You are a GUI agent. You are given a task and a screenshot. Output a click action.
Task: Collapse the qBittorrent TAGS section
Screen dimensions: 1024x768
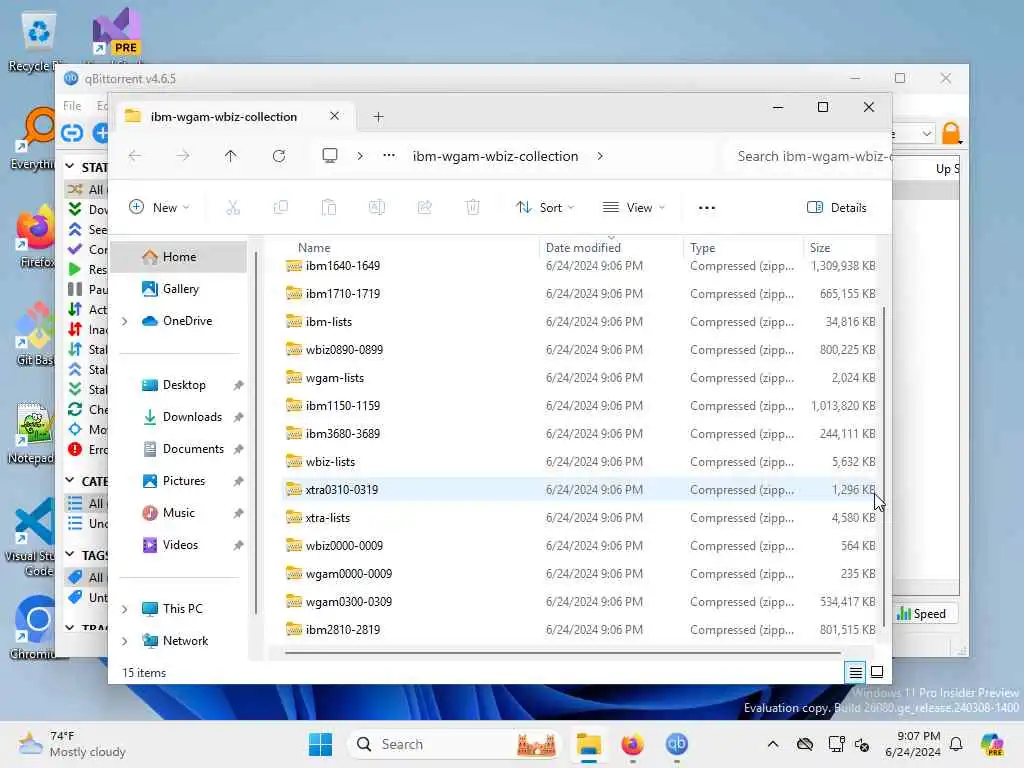[x=71, y=555]
